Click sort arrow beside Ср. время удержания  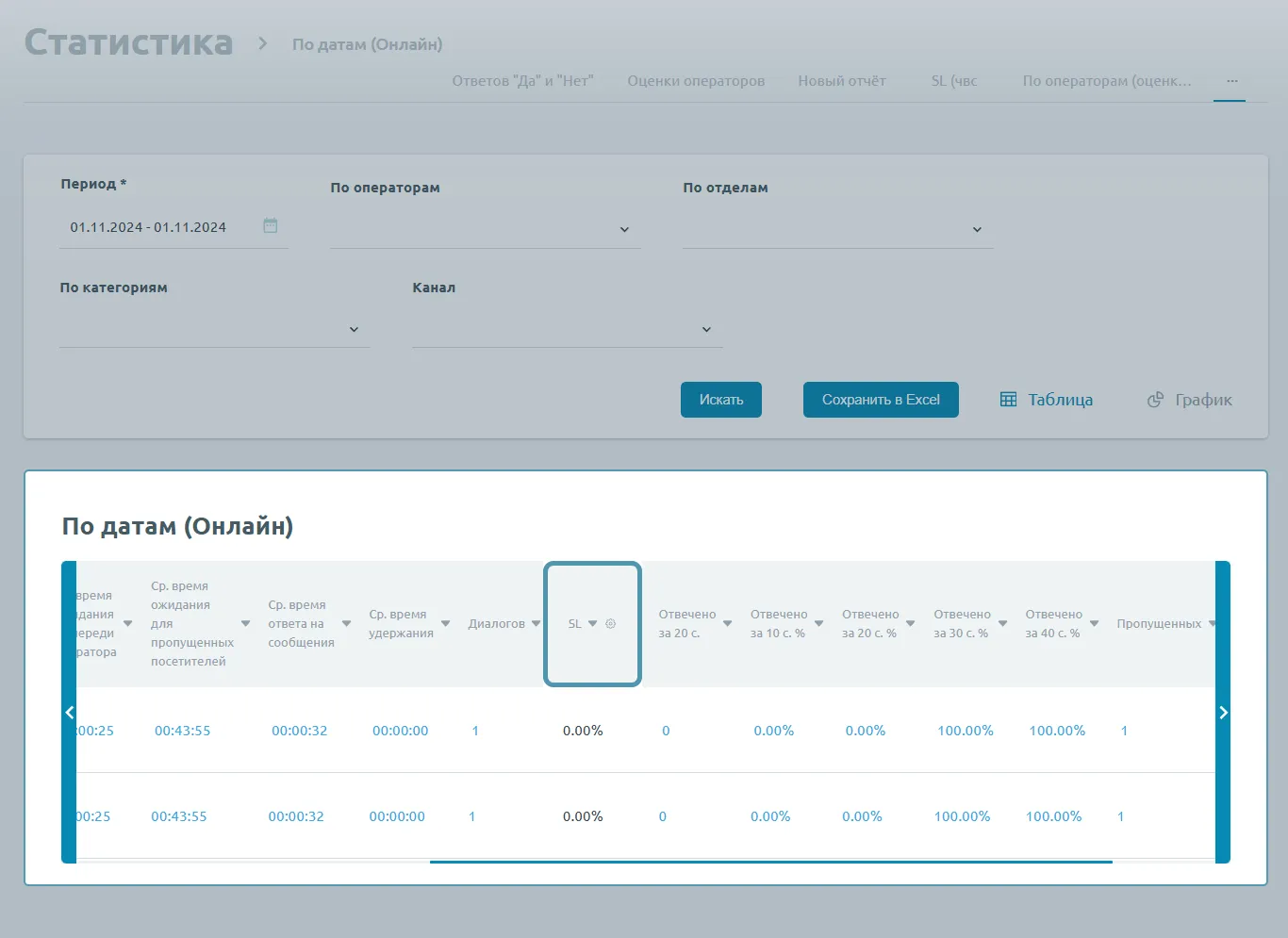[446, 624]
